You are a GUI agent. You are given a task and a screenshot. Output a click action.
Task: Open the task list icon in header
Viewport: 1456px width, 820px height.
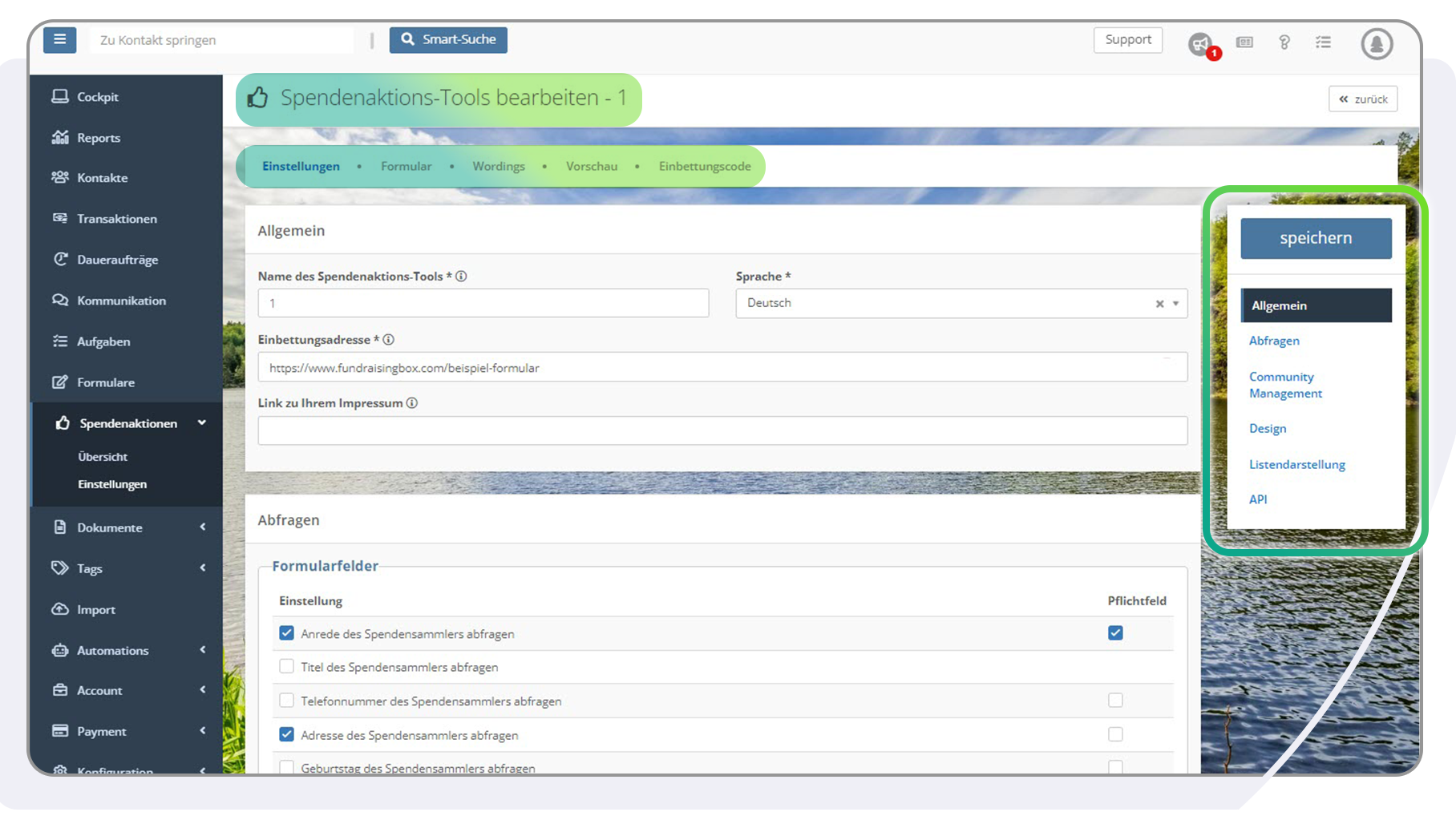tap(1323, 42)
